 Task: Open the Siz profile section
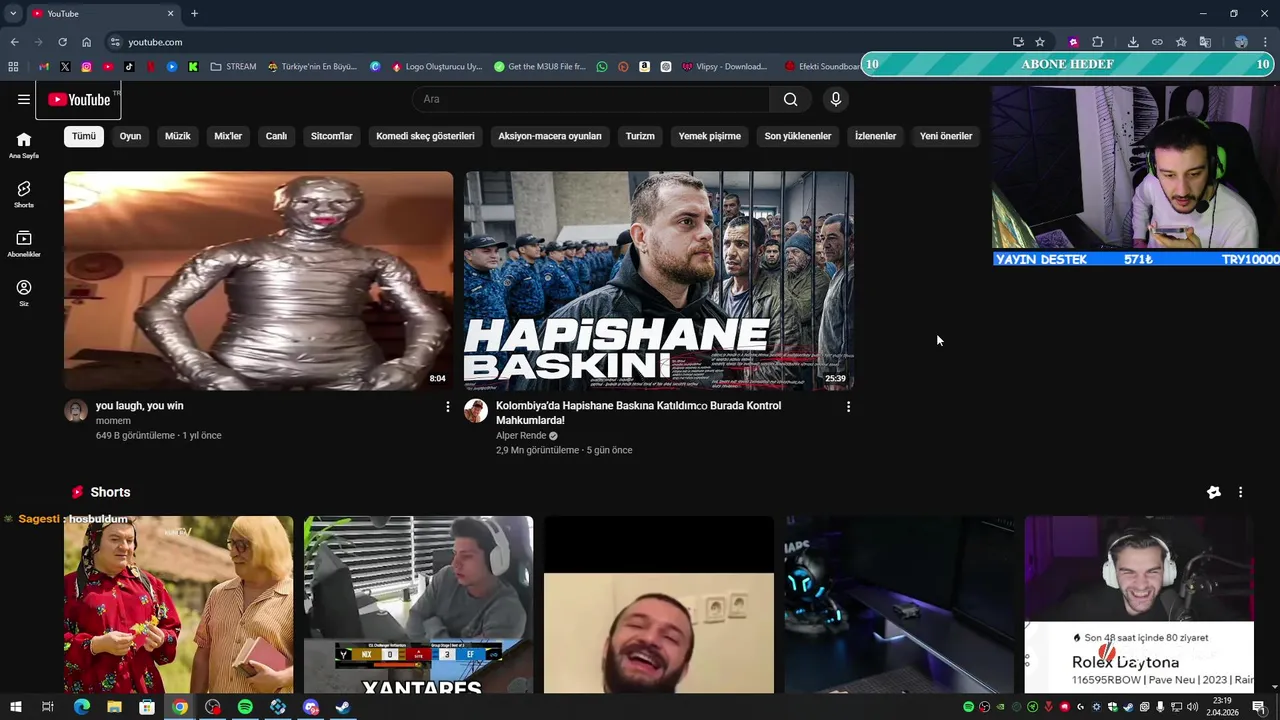[24, 292]
